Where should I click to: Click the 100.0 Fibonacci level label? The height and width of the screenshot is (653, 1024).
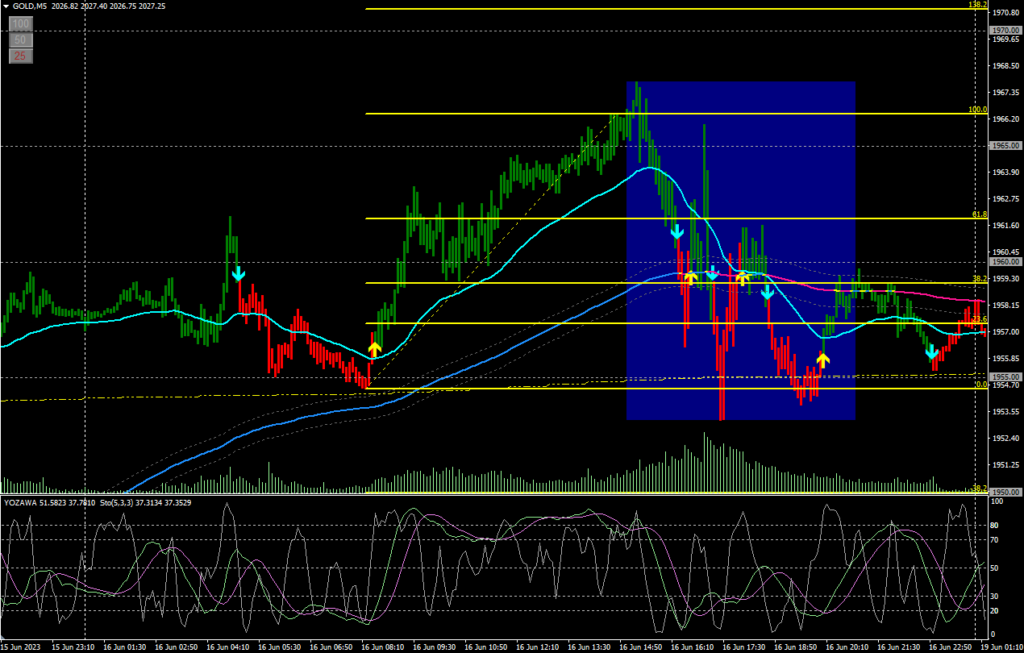[978, 110]
